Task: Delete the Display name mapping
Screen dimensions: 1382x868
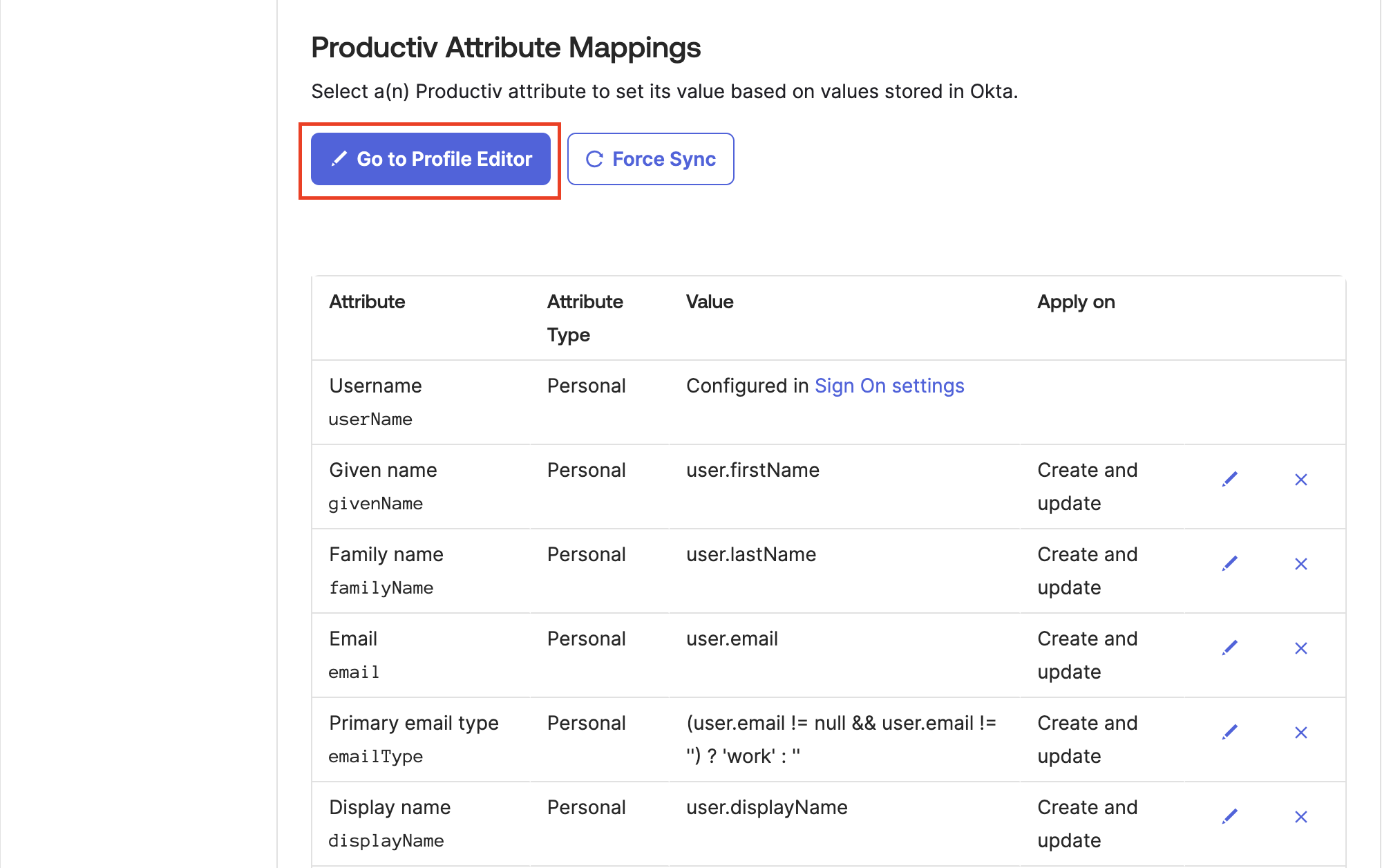Action: click(x=1300, y=817)
